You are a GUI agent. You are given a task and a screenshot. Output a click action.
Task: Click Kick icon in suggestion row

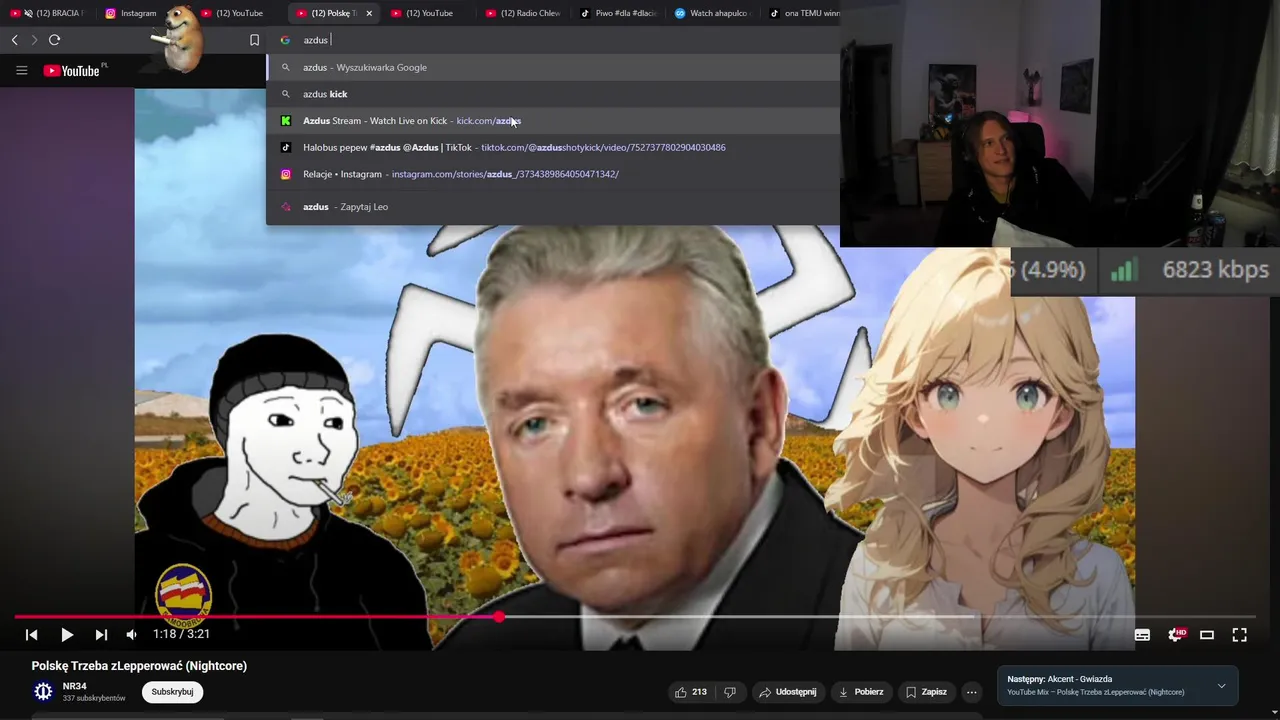[x=285, y=121]
